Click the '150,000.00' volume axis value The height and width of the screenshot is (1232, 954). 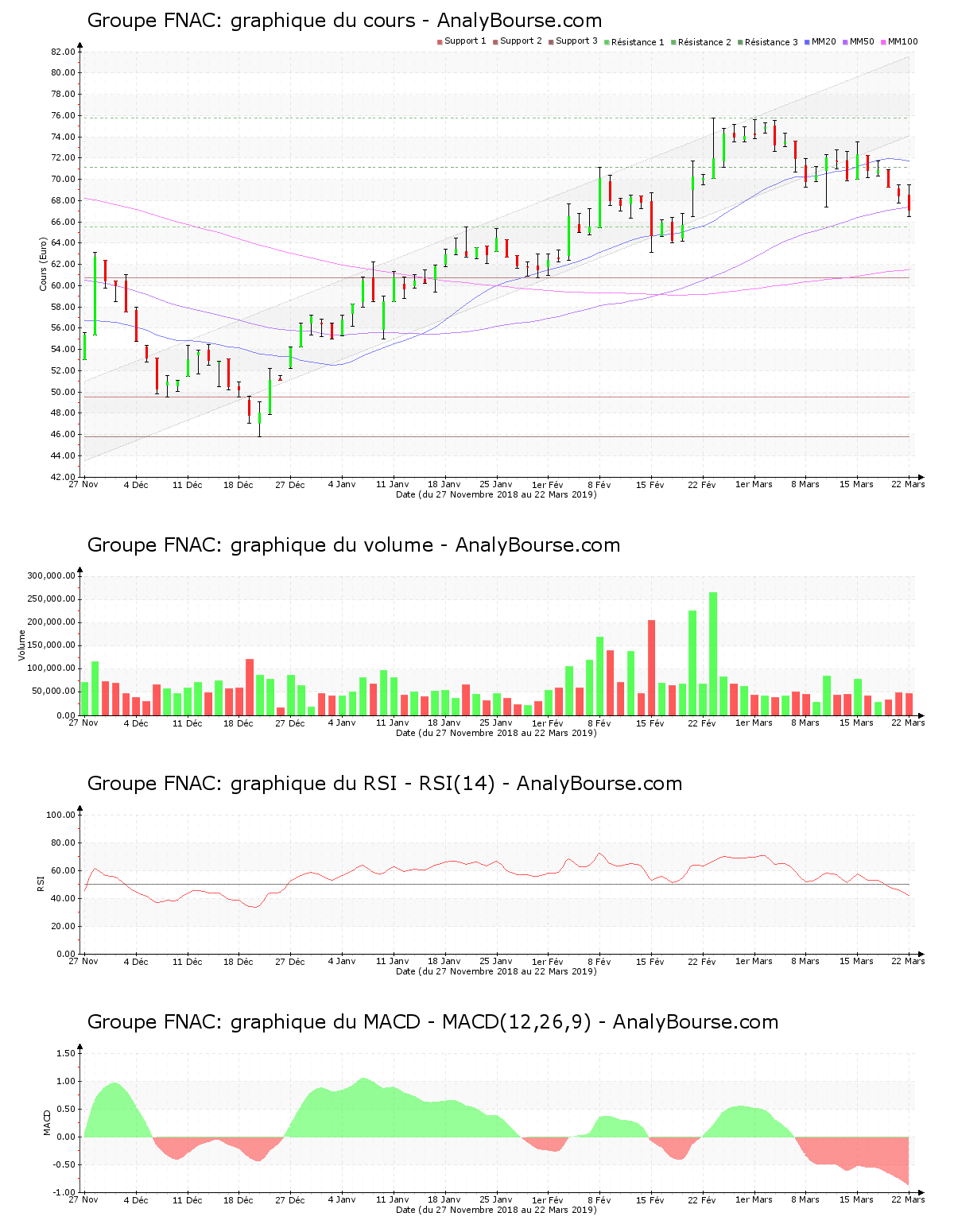[x=52, y=645]
